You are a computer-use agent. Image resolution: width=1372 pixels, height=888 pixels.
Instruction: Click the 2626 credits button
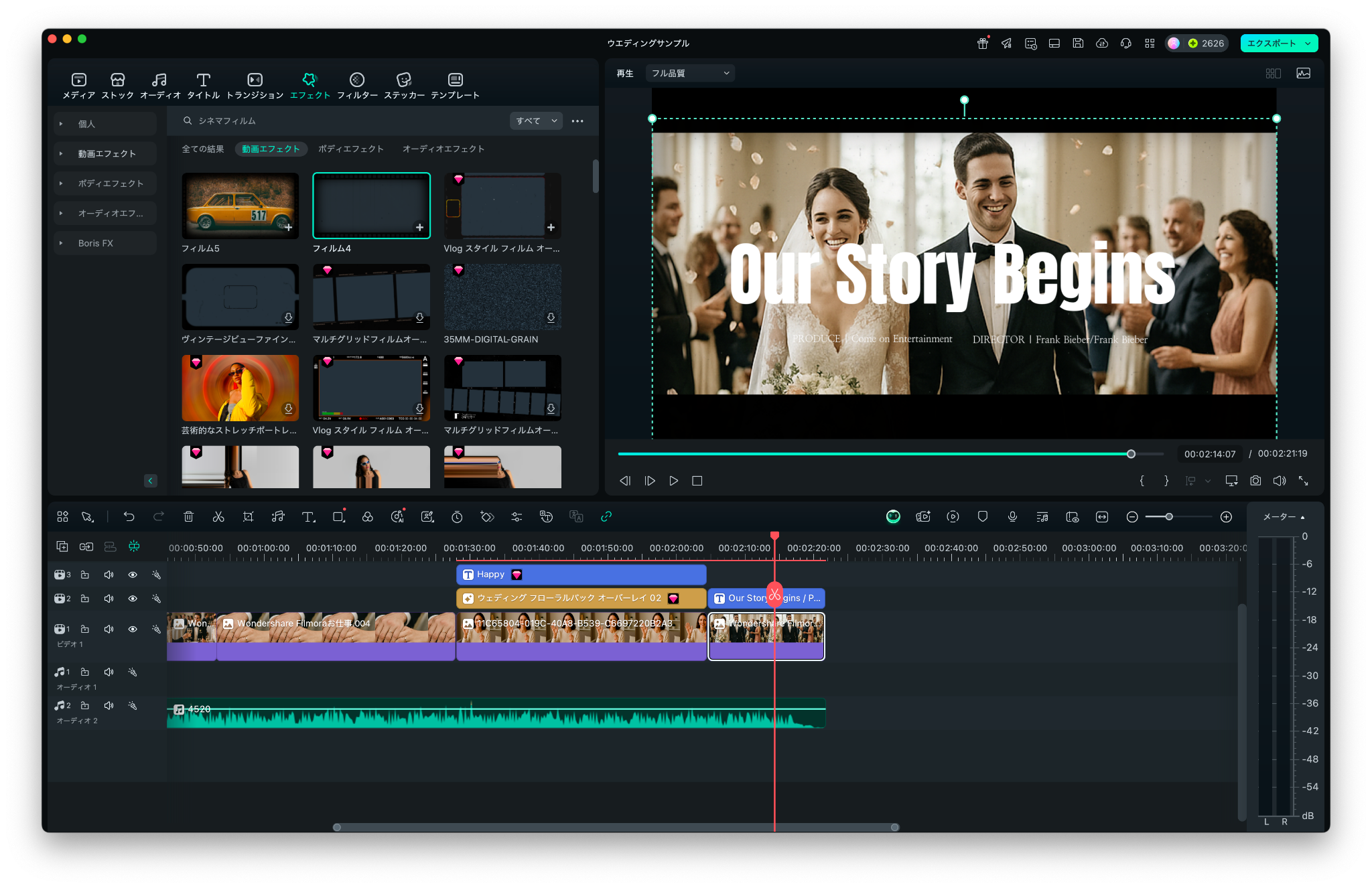point(1197,43)
